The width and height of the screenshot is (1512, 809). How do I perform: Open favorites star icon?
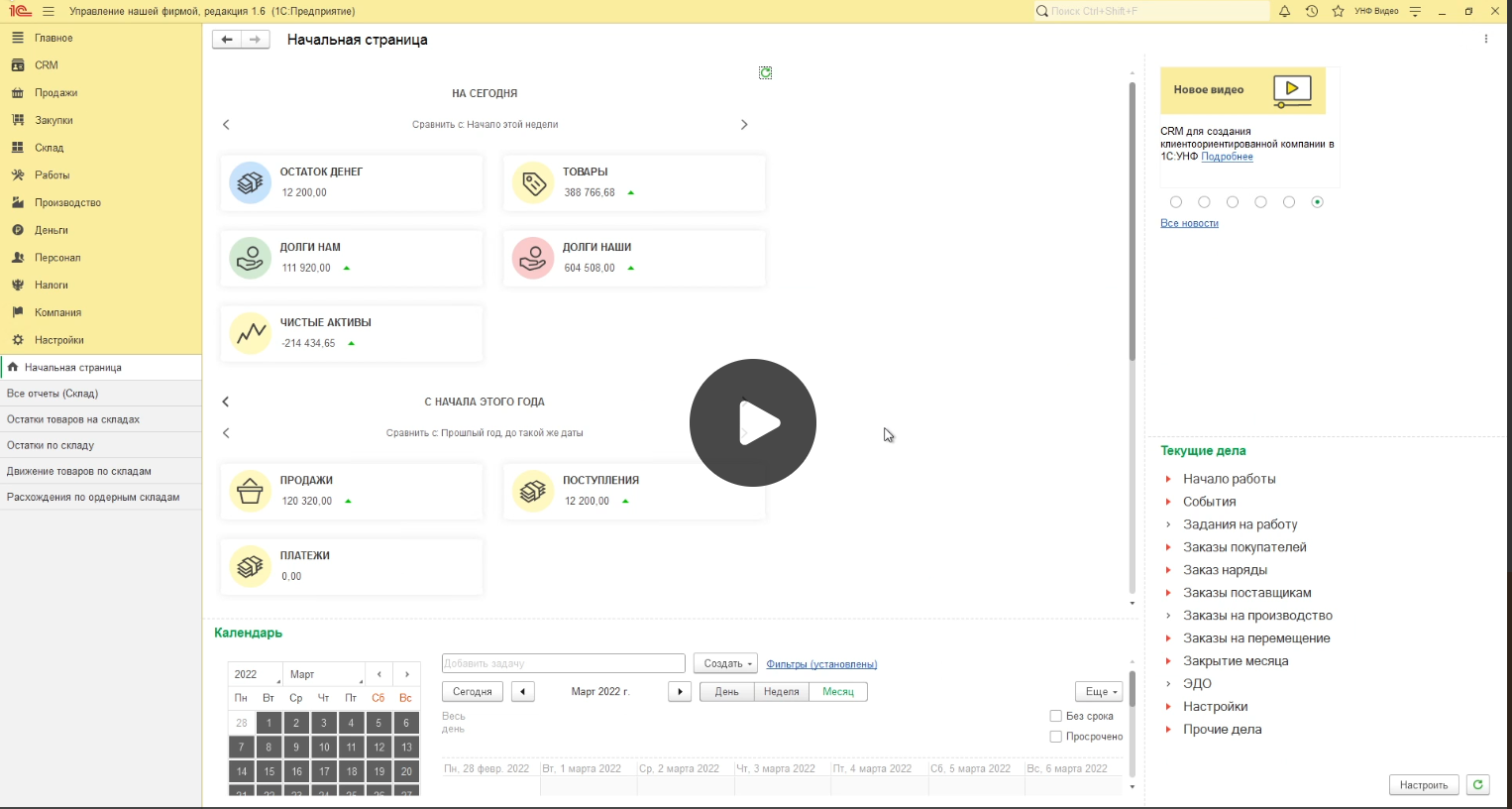1338,11
